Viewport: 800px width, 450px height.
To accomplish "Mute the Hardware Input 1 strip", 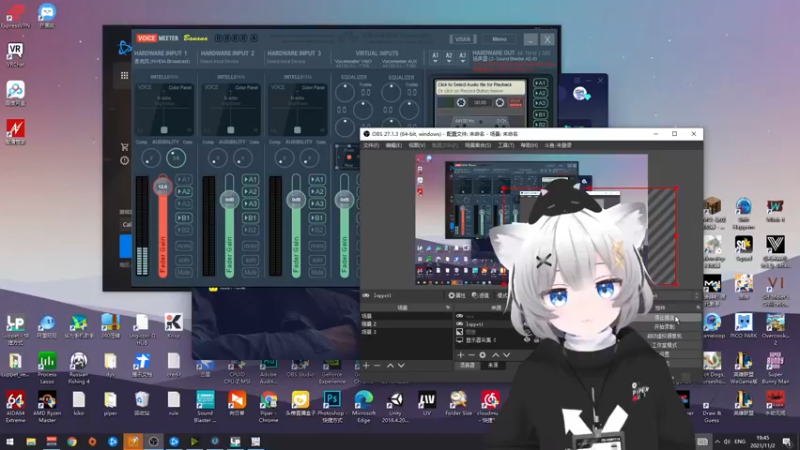I will coord(184,272).
